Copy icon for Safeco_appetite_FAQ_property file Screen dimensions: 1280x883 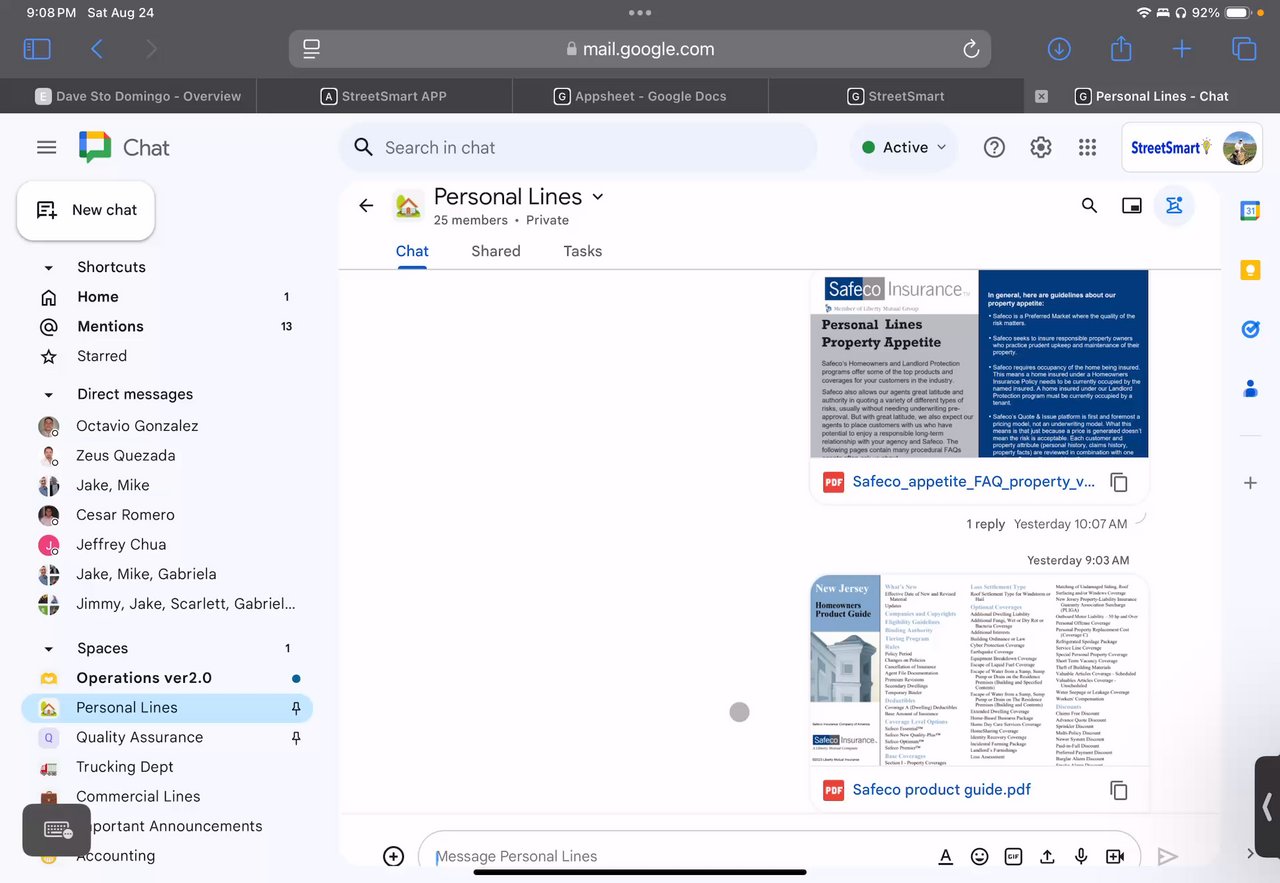pos(1119,482)
